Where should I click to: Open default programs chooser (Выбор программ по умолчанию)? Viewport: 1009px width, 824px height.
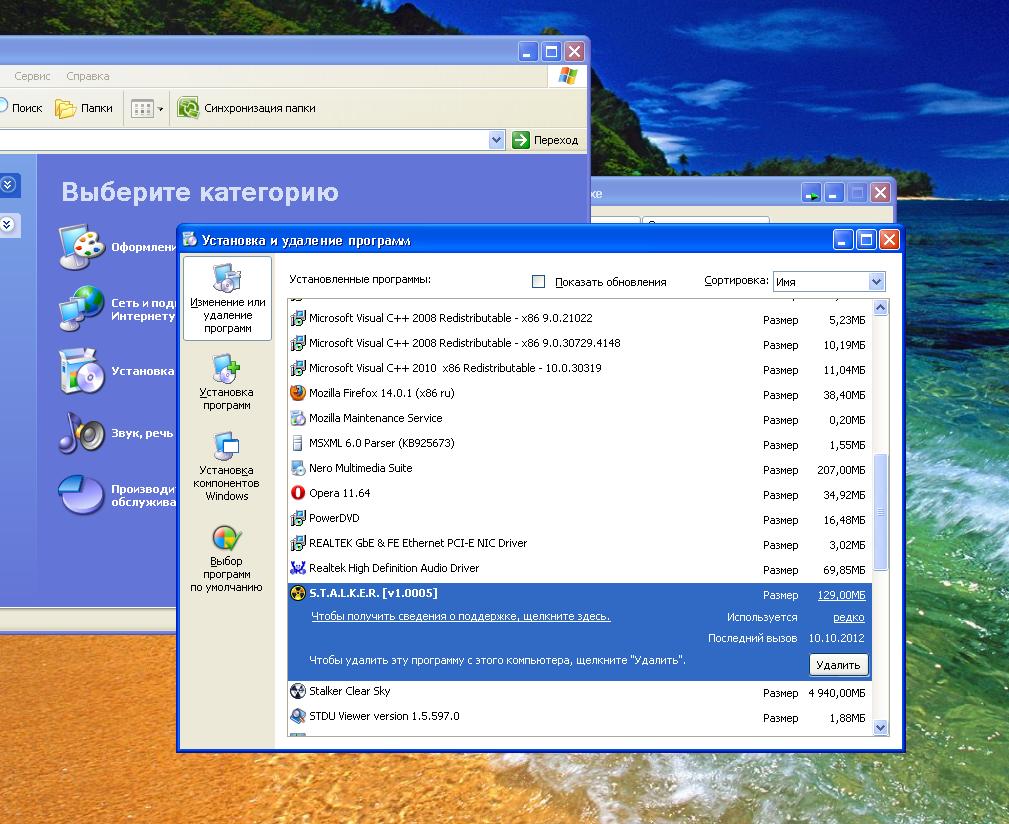pos(226,558)
